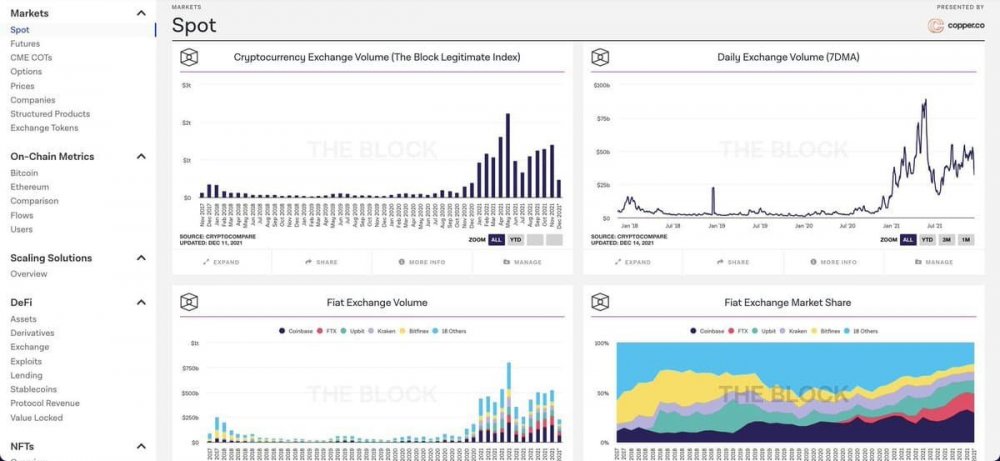The image size is (1000, 461).
Task: Open Value Locked under DeFi
Action: pyautogui.click(x=36, y=418)
